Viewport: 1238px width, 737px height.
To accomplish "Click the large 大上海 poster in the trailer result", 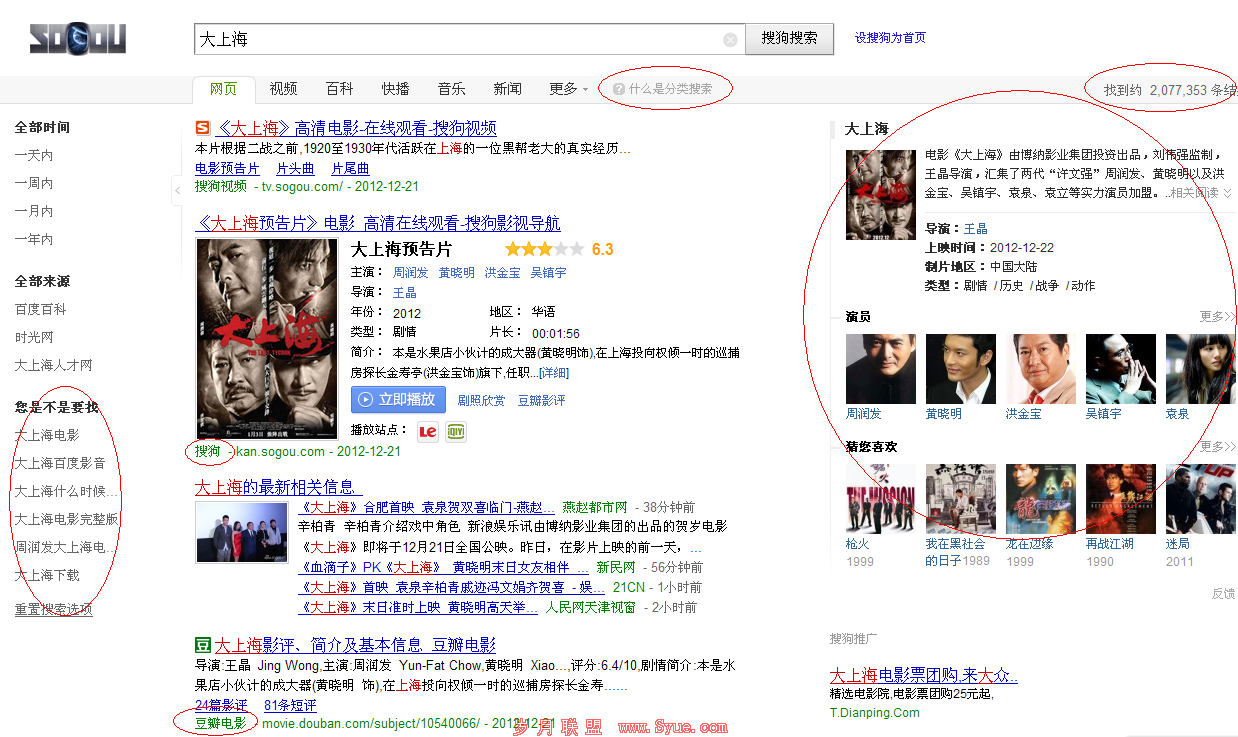I will pos(267,339).
